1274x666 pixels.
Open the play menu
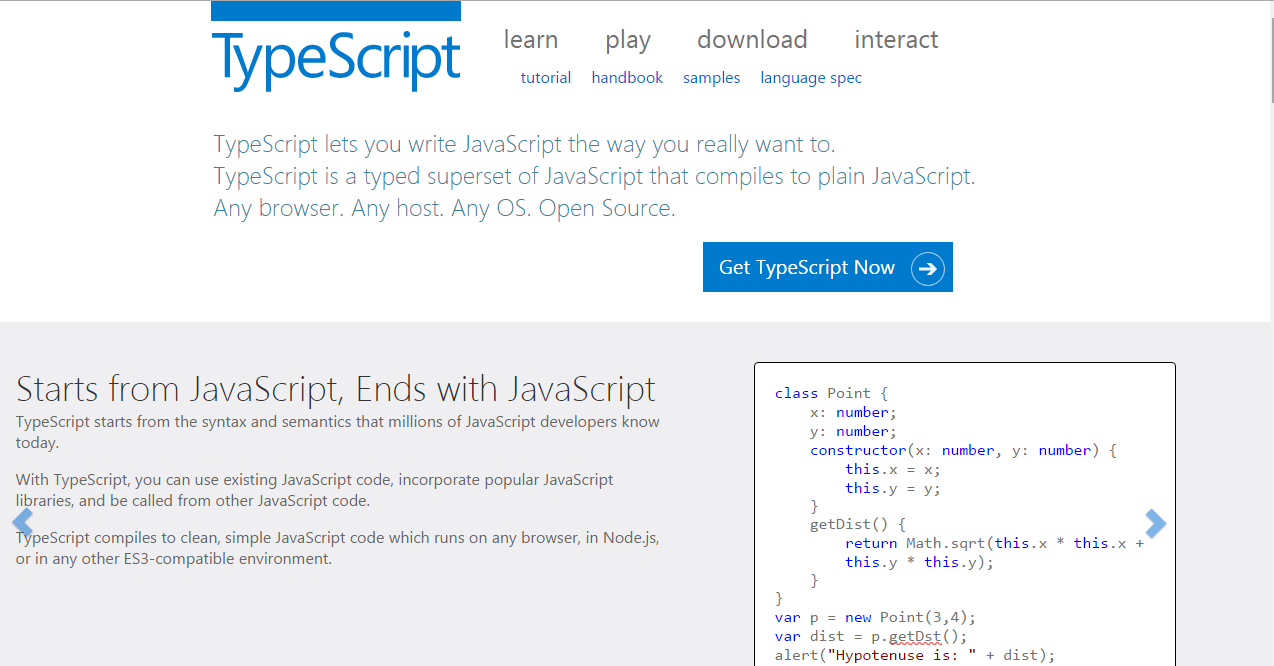(x=627, y=40)
